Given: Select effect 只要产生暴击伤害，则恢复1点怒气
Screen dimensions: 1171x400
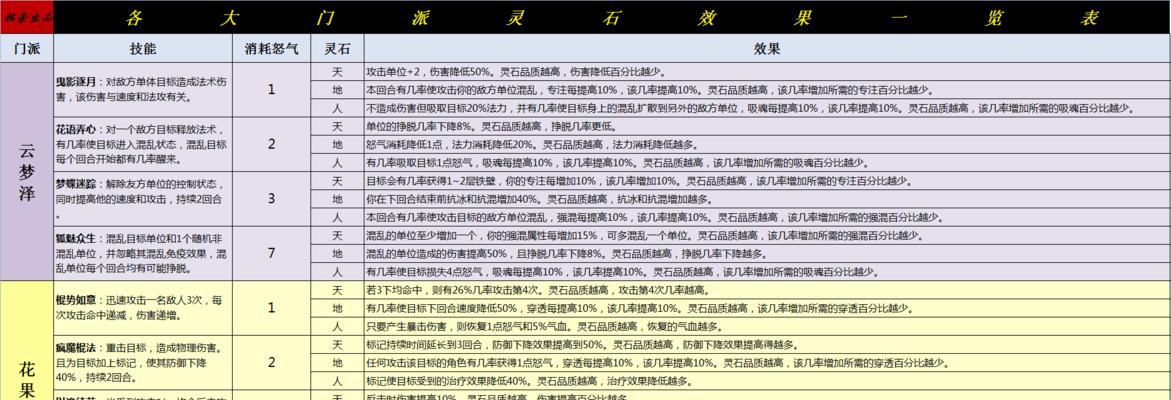Looking at the screenshot, I should [767, 326].
